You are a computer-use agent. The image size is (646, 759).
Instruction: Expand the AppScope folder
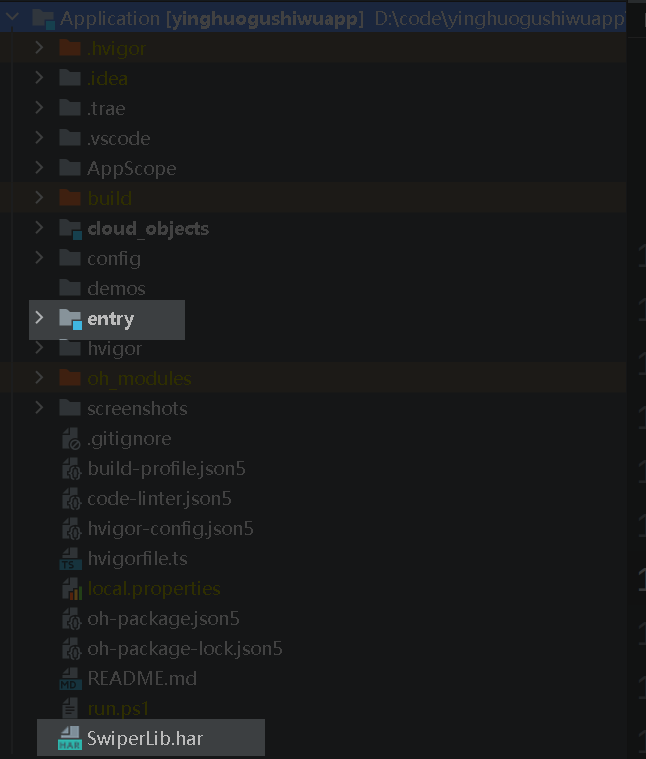click(x=39, y=168)
